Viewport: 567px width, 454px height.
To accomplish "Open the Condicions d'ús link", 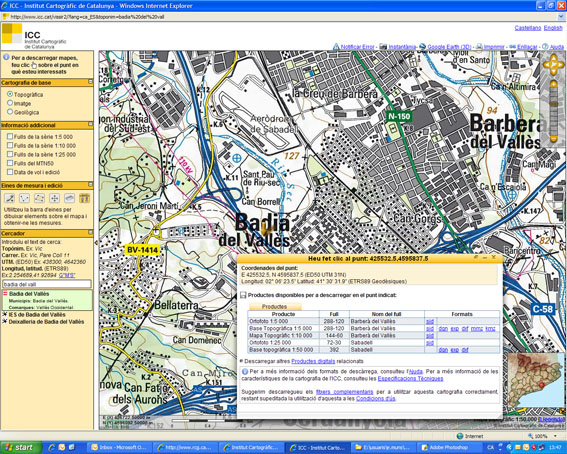I will click(376, 398).
